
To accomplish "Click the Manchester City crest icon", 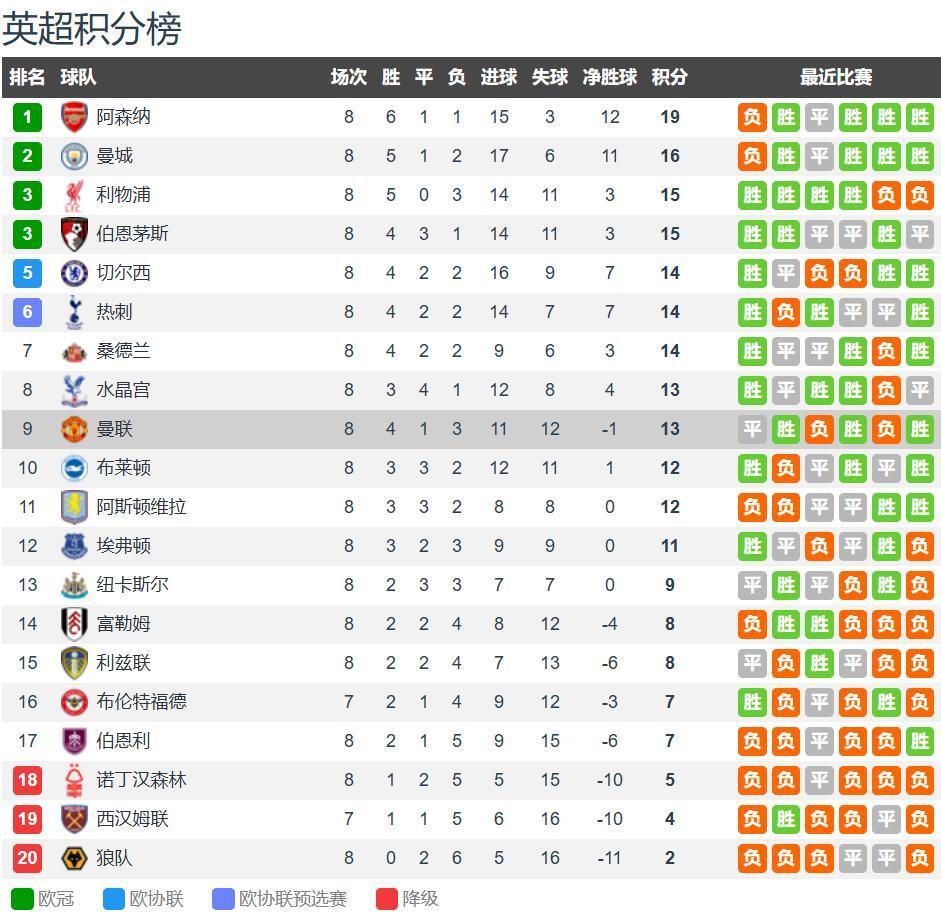I will tap(75, 156).
